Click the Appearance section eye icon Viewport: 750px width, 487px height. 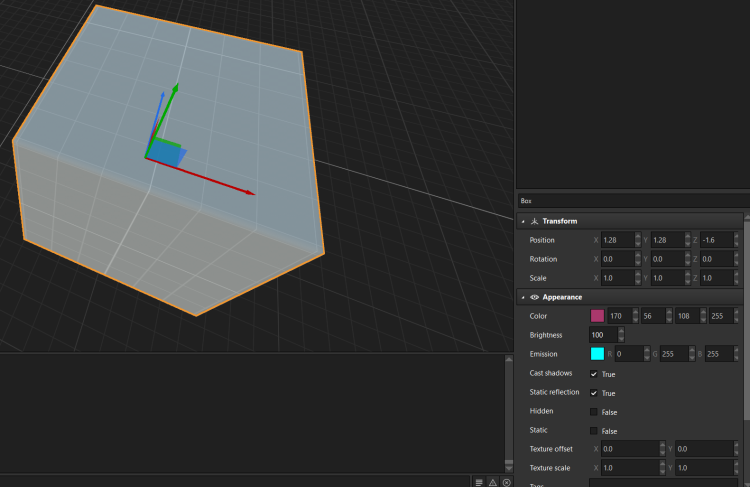[x=535, y=297]
